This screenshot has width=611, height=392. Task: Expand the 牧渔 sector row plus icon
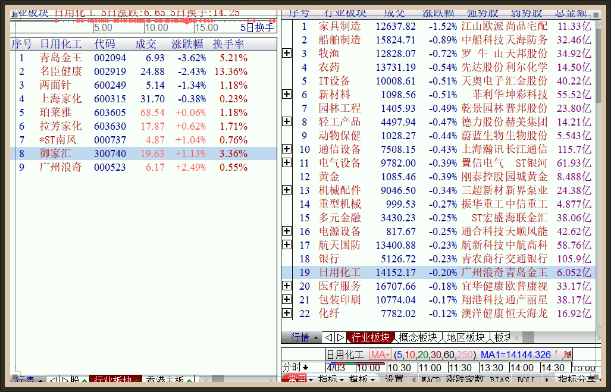click(x=287, y=53)
